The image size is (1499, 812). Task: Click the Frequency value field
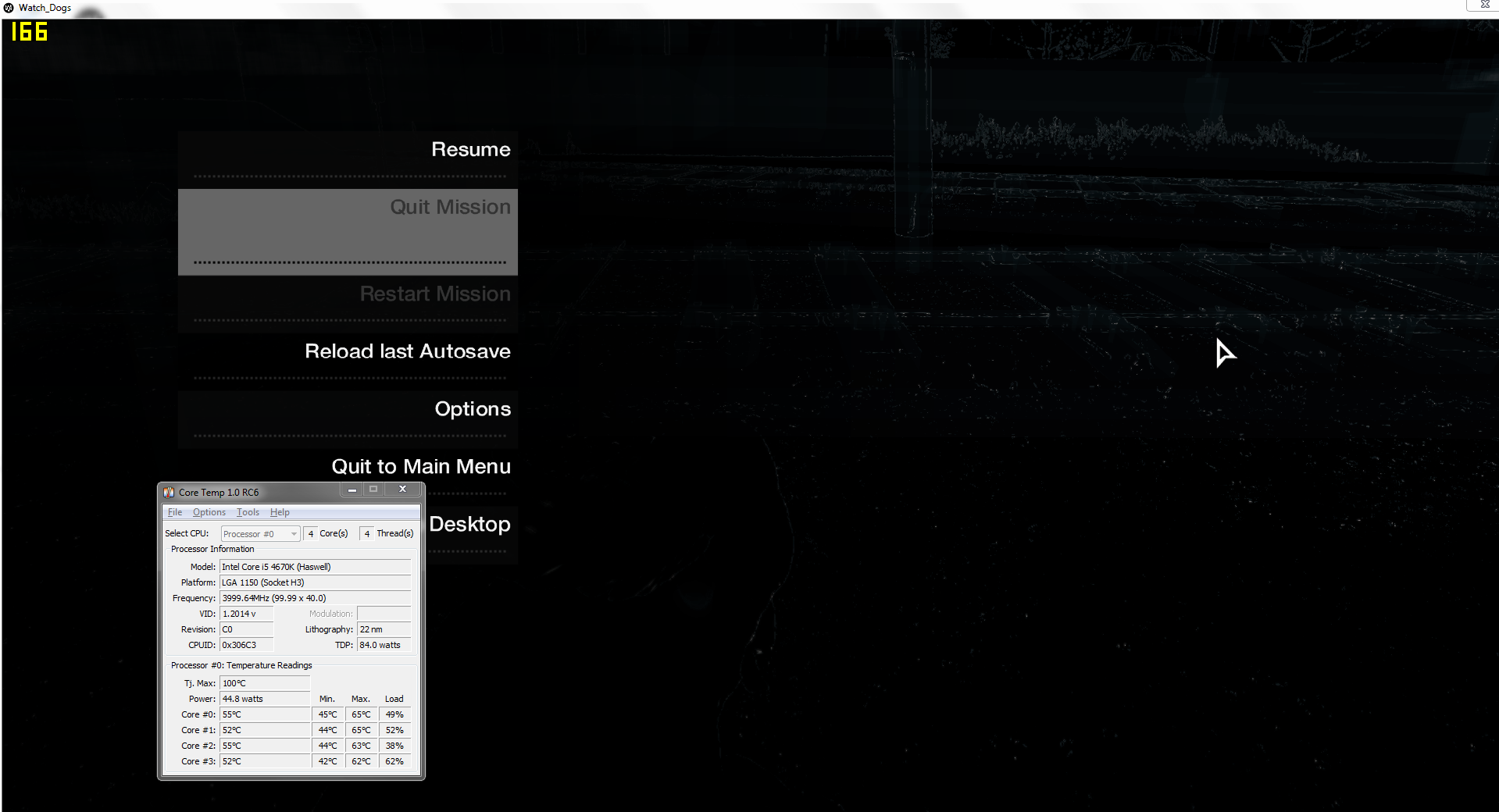(x=315, y=598)
